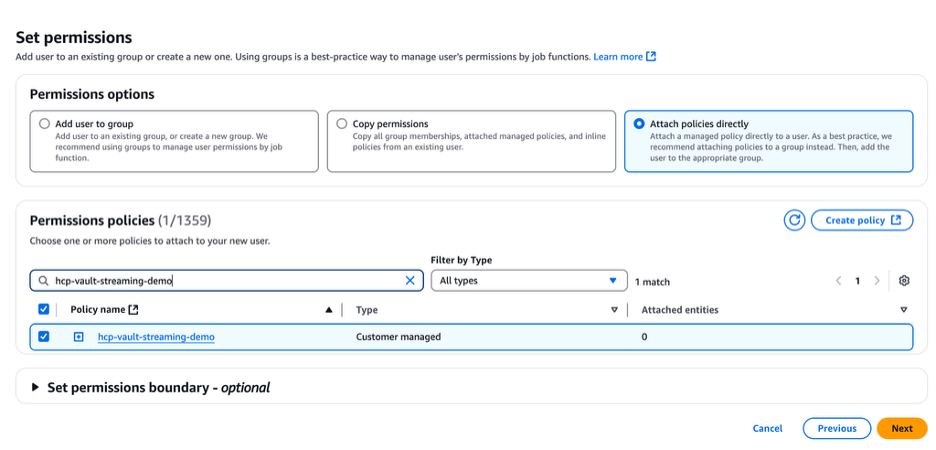Open the Filter by Type dropdown
Viewport: 936px width, 450px height.
point(529,281)
